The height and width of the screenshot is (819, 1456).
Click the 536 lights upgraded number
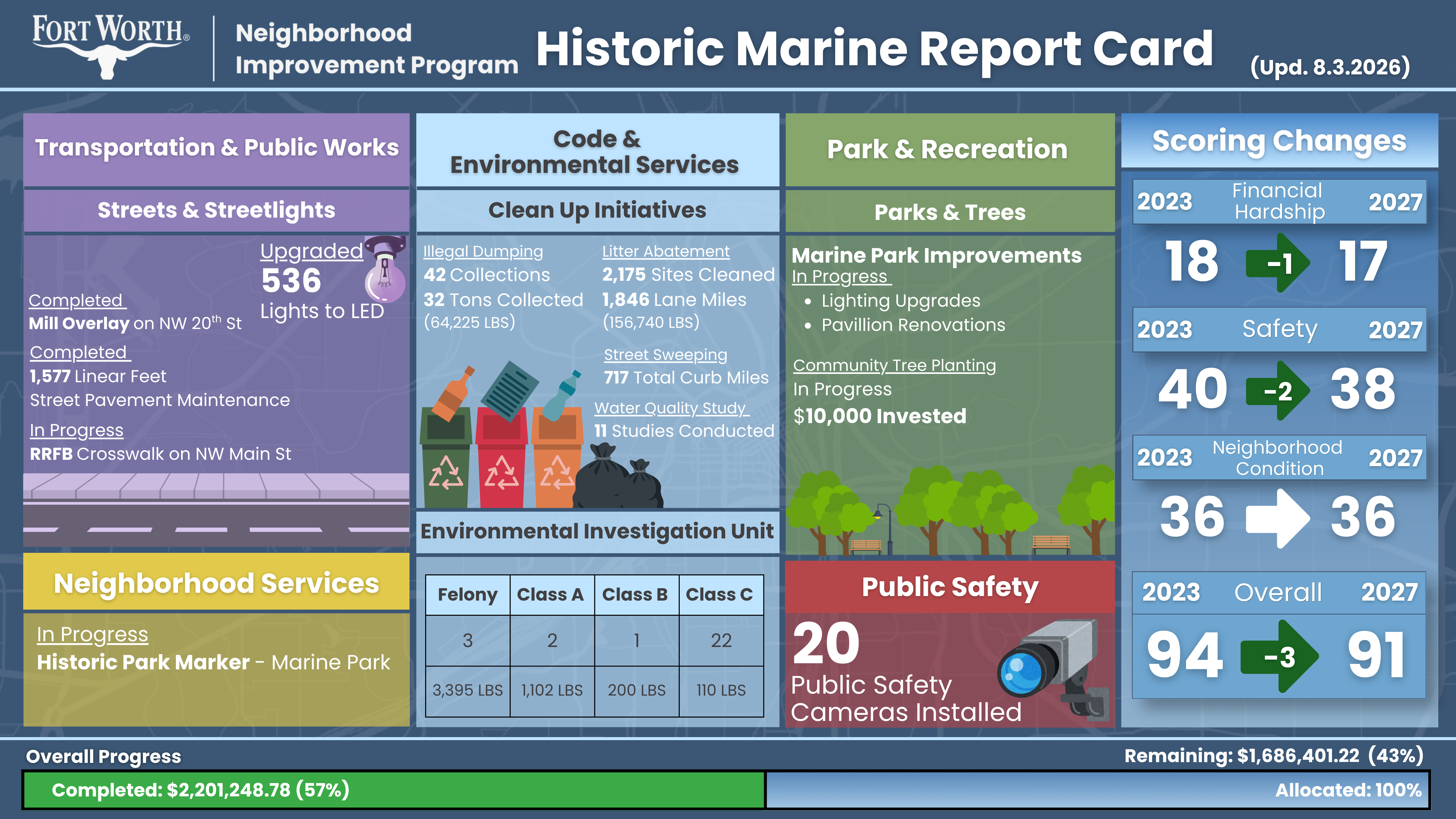point(292,280)
